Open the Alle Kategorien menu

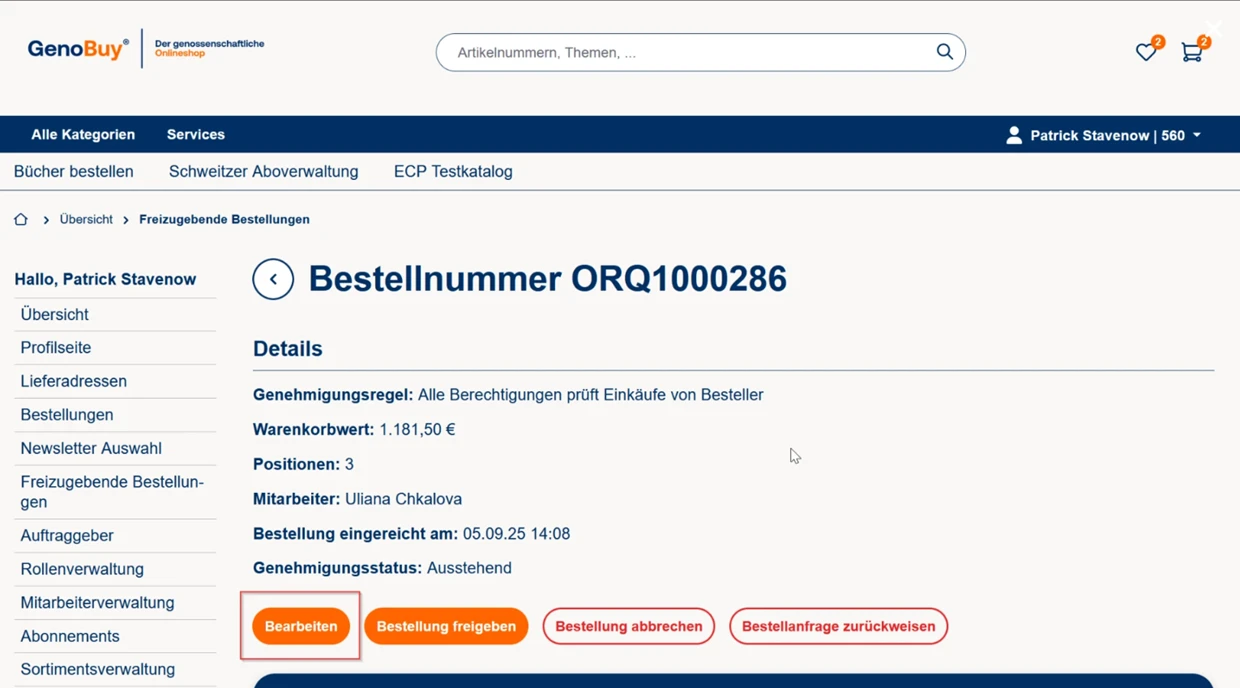(83, 135)
